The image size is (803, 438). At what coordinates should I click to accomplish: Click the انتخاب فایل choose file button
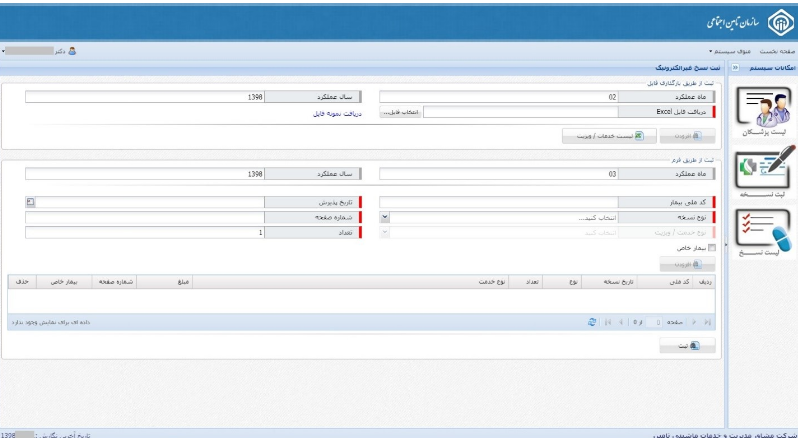point(400,112)
